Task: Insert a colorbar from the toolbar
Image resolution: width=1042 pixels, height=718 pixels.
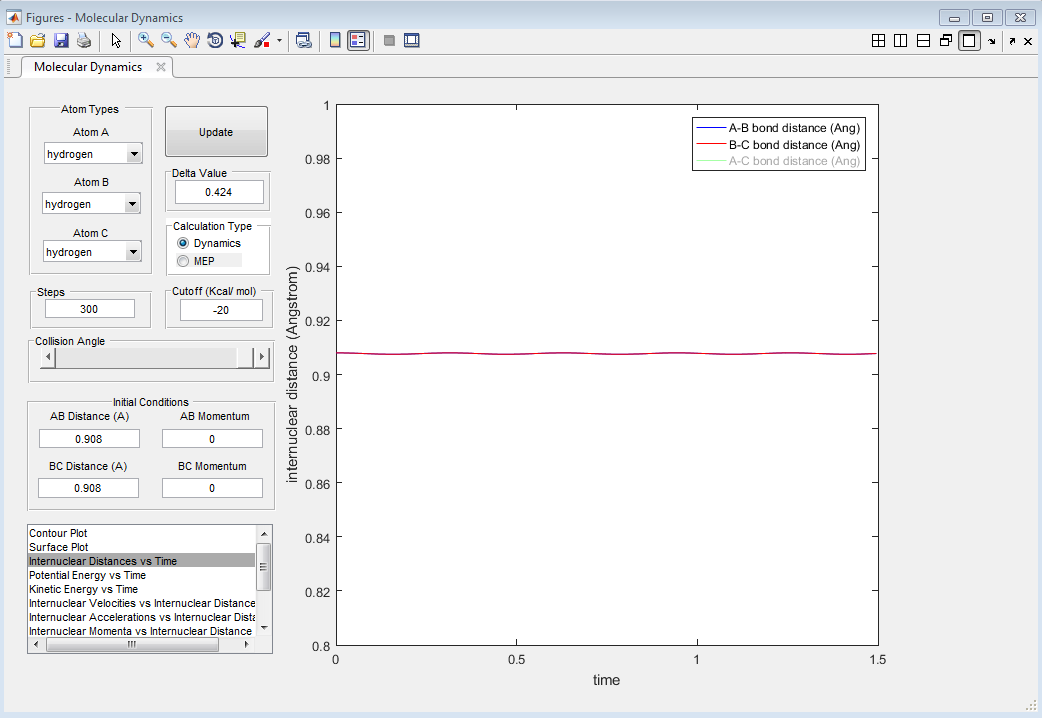Action: tap(335, 41)
